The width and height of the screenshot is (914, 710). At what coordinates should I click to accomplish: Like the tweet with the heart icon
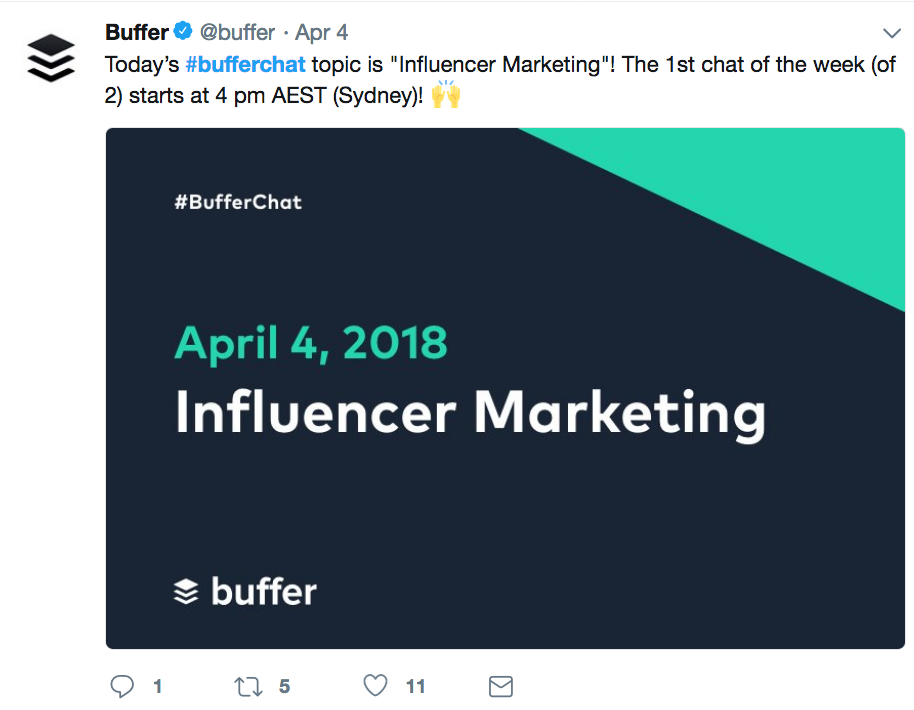pos(375,686)
